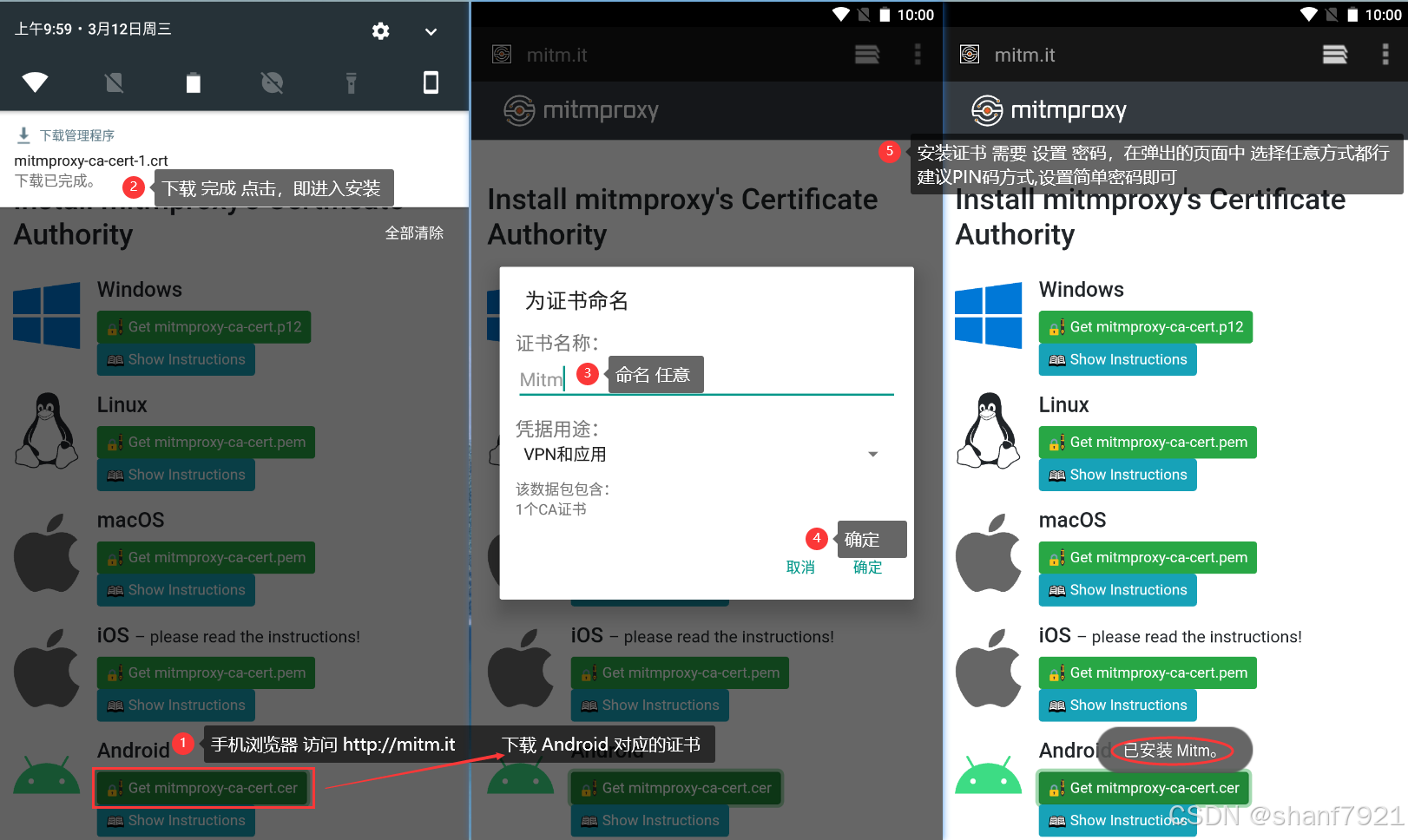Get Android cer cert in right screen
Screen dimensions: 1408x840
tap(1144, 788)
